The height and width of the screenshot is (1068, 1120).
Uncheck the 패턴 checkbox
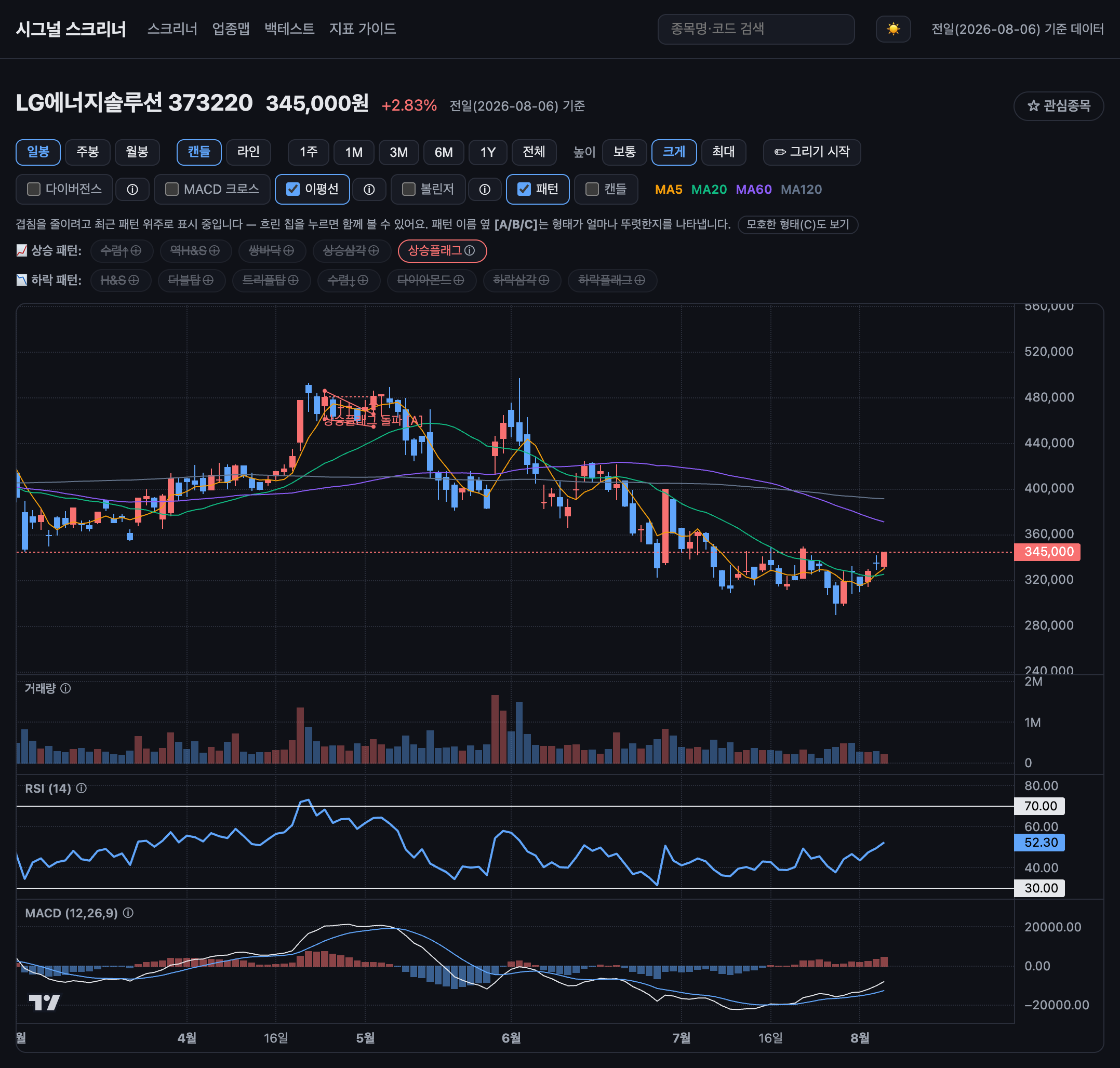pyautogui.click(x=524, y=189)
